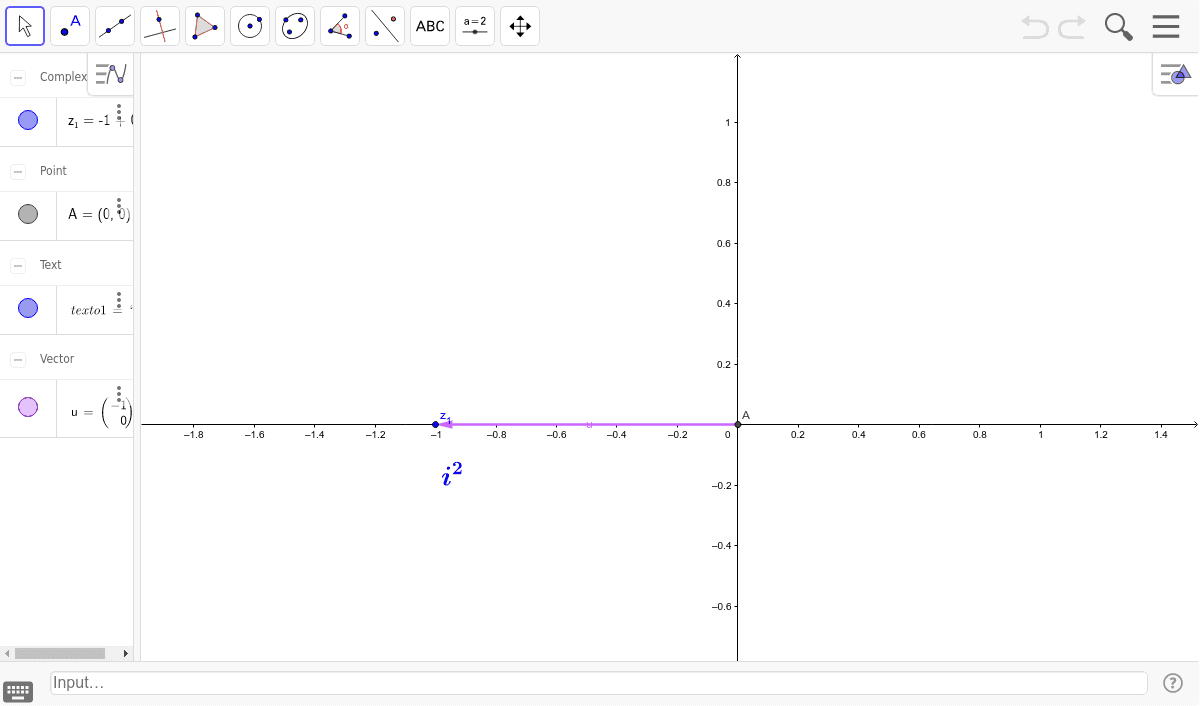This screenshot has width=1200, height=706.
Task: Click right arrow of algebra scrollbar
Action: (126, 653)
